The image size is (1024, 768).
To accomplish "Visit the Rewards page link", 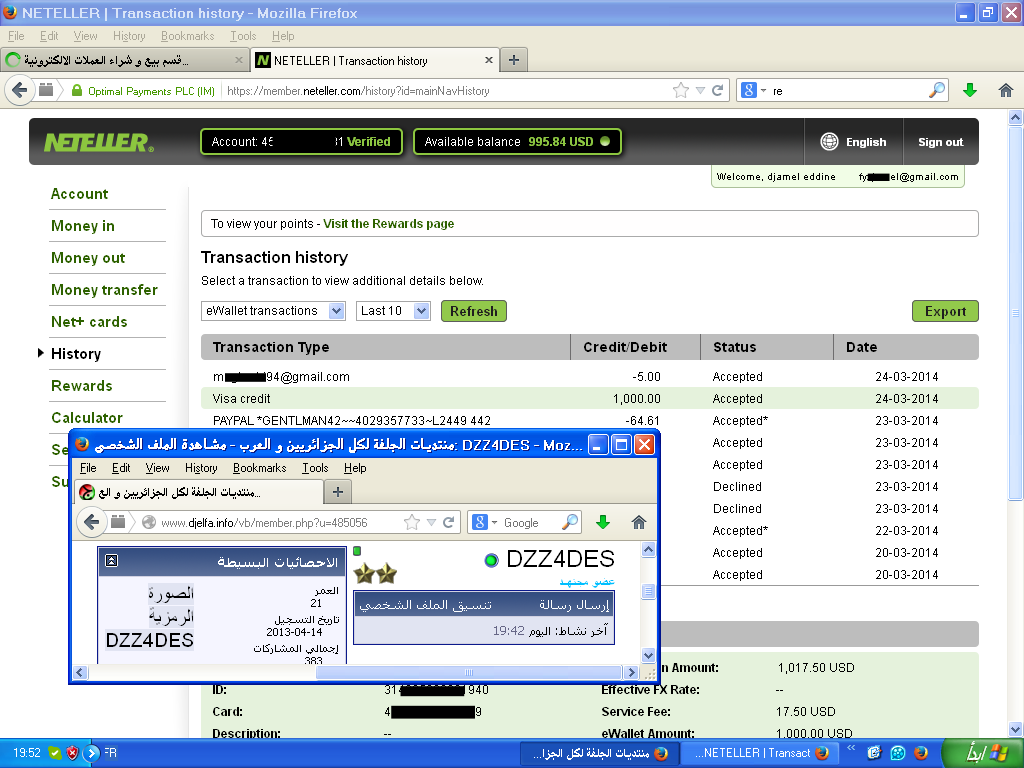I will [x=389, y=223].
